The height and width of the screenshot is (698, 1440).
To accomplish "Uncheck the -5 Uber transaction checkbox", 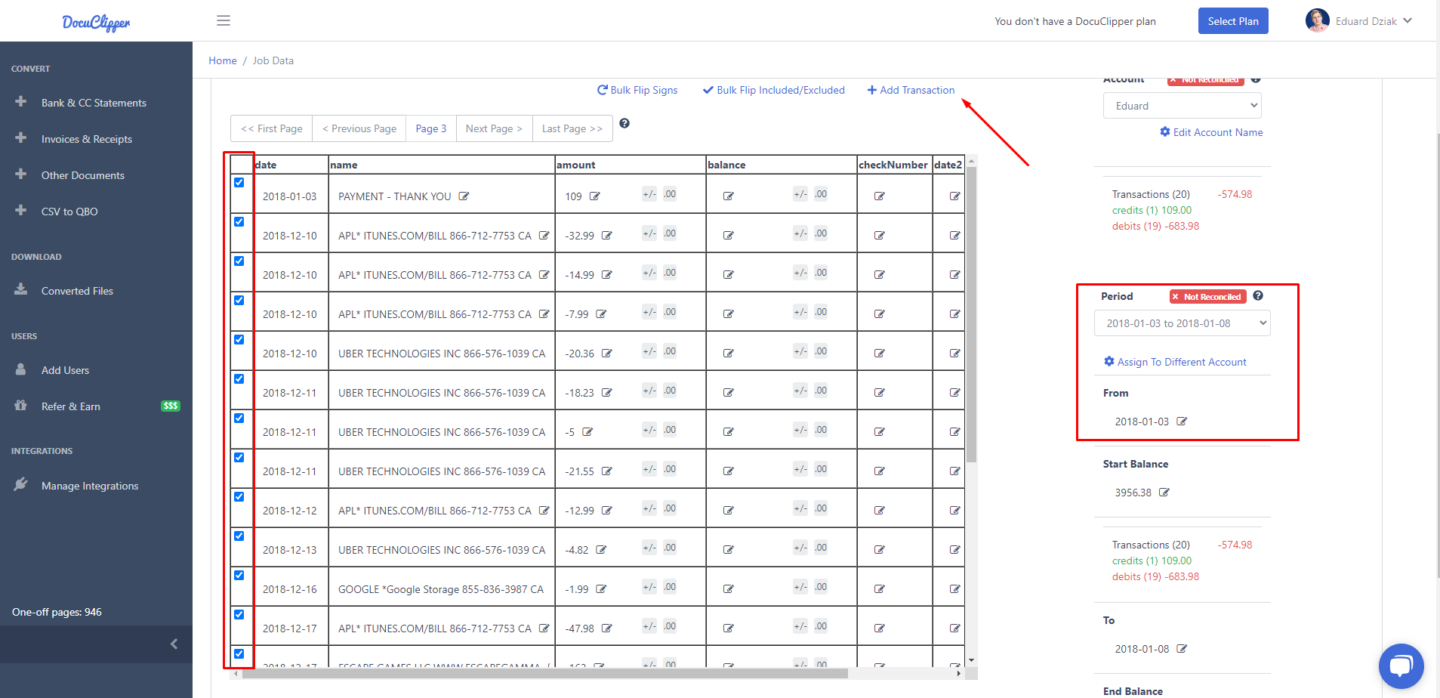I will pos(239,418).
